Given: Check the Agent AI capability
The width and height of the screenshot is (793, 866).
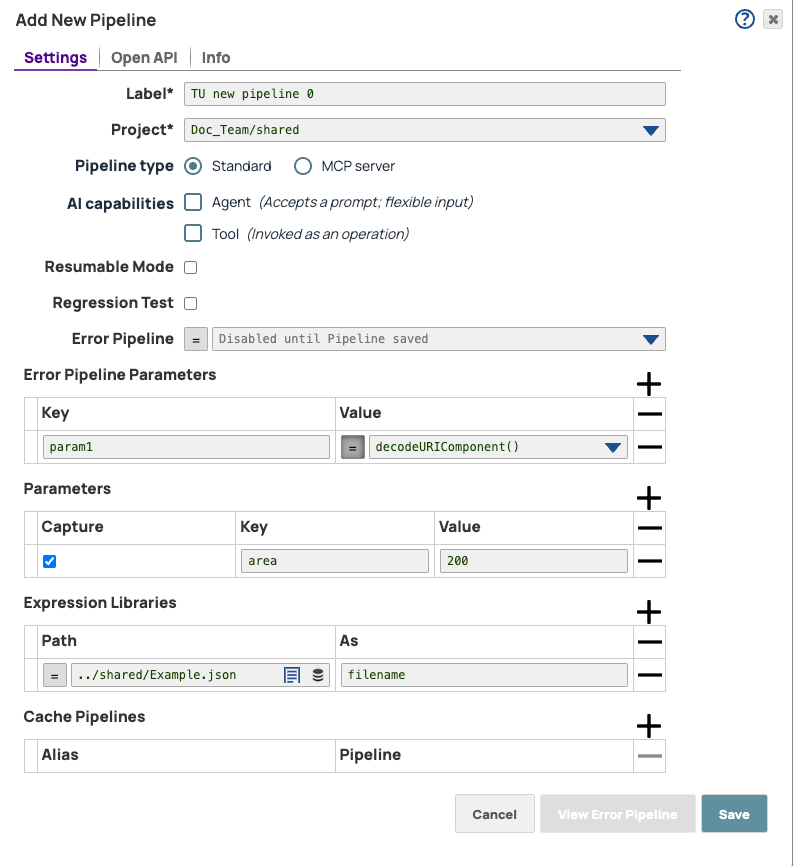Looking at the screenshot, I should (193, 202).
